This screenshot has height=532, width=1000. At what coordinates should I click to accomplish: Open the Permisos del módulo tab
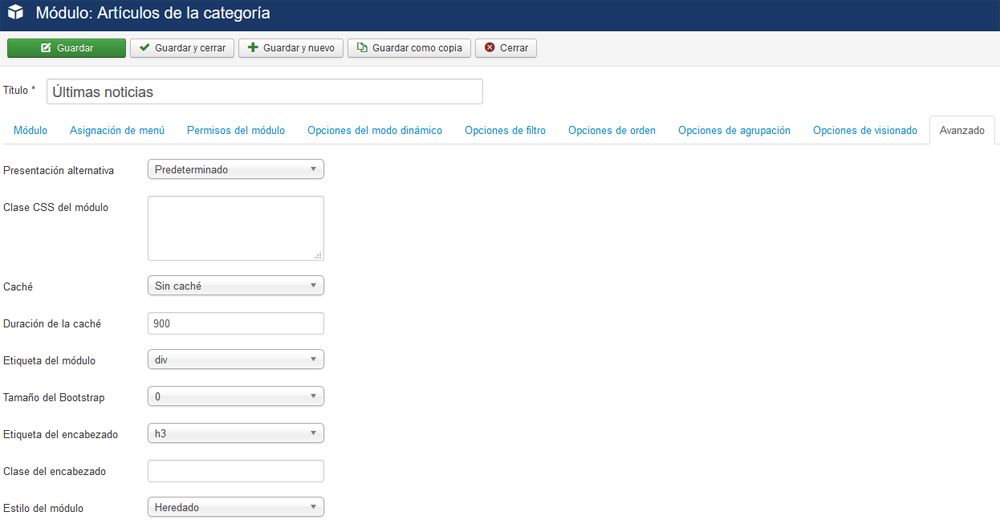click(236, 130)
